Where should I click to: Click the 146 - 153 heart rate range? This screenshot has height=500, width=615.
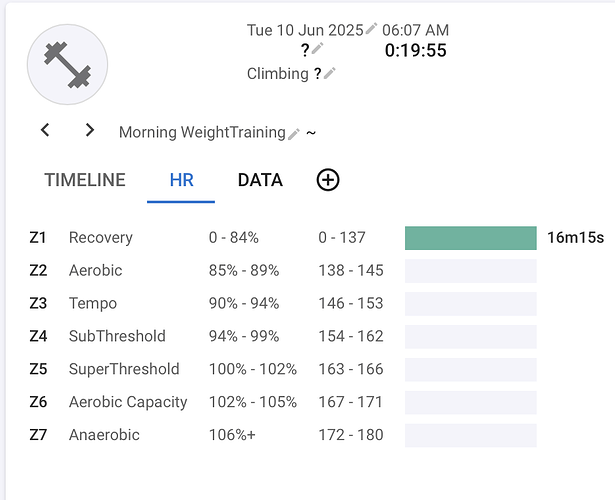[x=351, y=304]
